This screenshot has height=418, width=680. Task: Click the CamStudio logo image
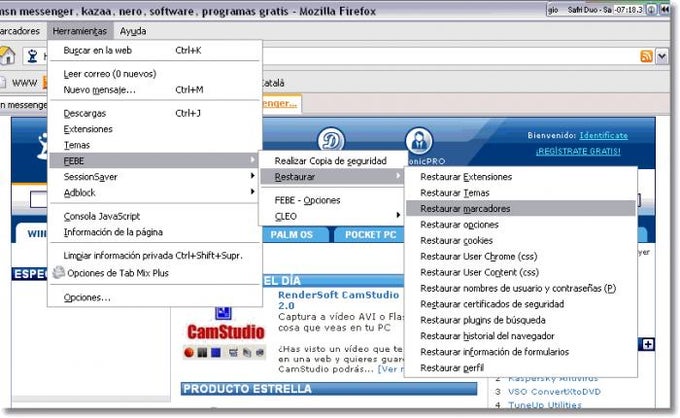coord(226,332)
